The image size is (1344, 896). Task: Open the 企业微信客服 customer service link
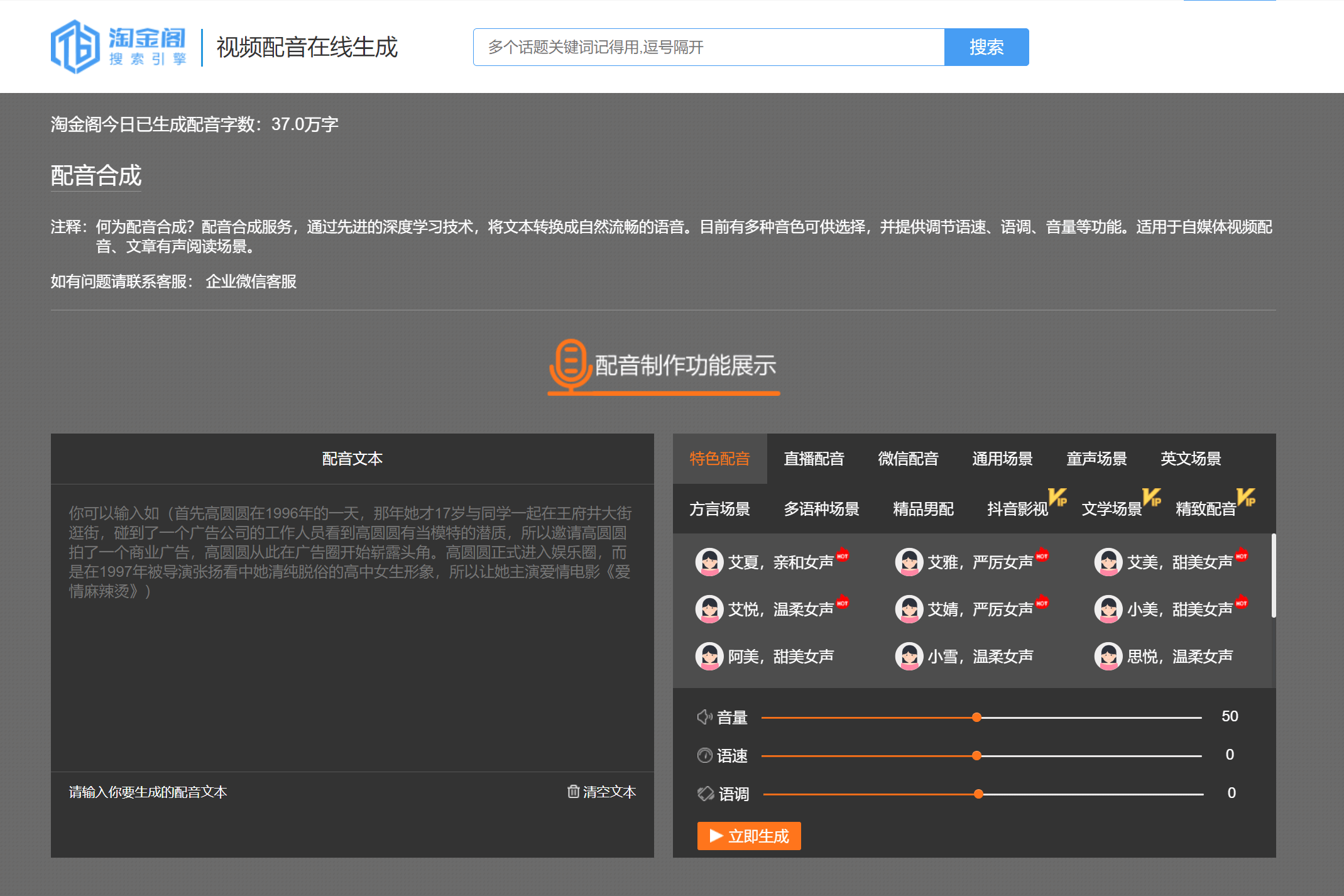[251, 281]
